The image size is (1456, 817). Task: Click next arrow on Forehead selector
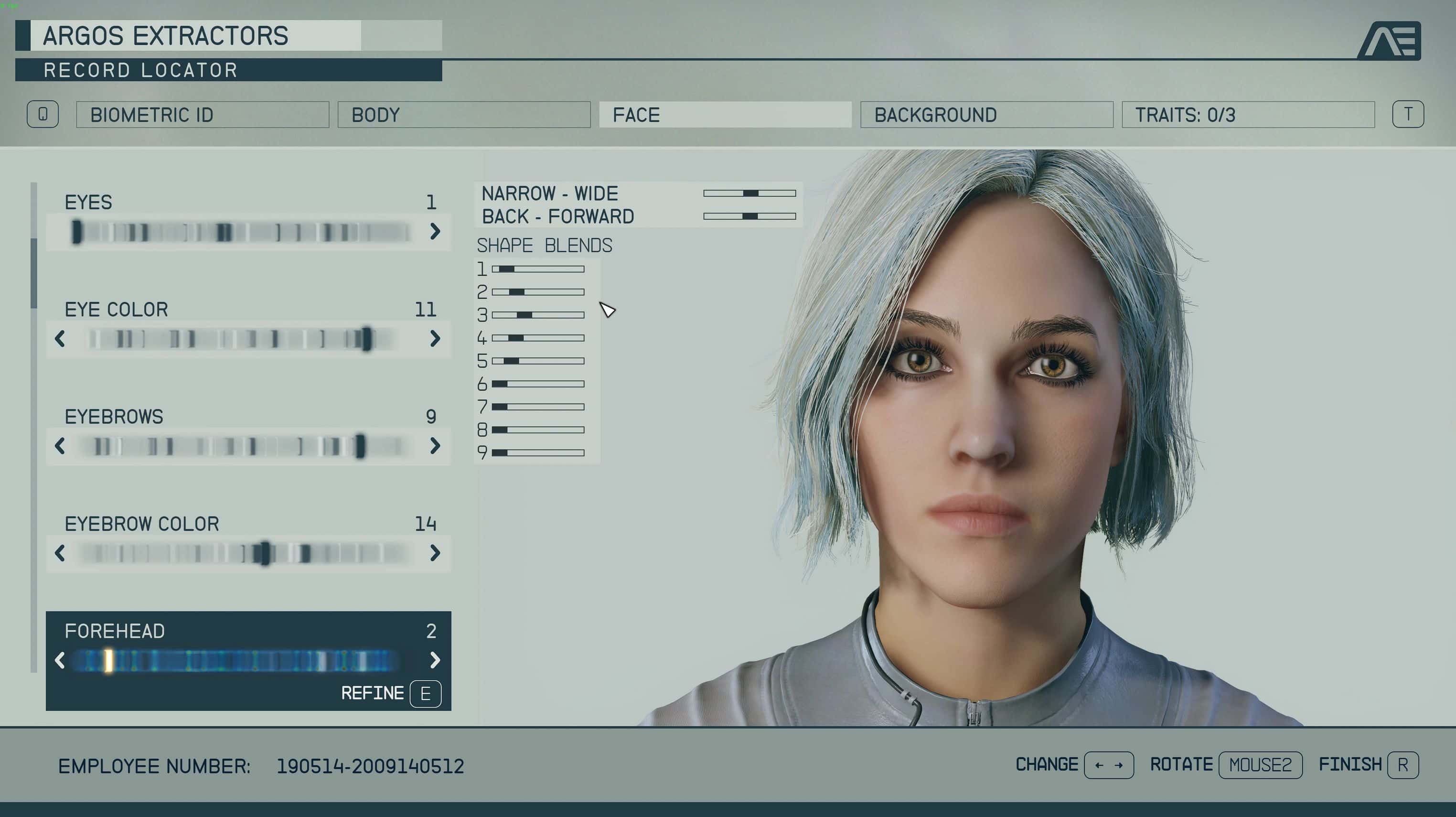[434, 660]
